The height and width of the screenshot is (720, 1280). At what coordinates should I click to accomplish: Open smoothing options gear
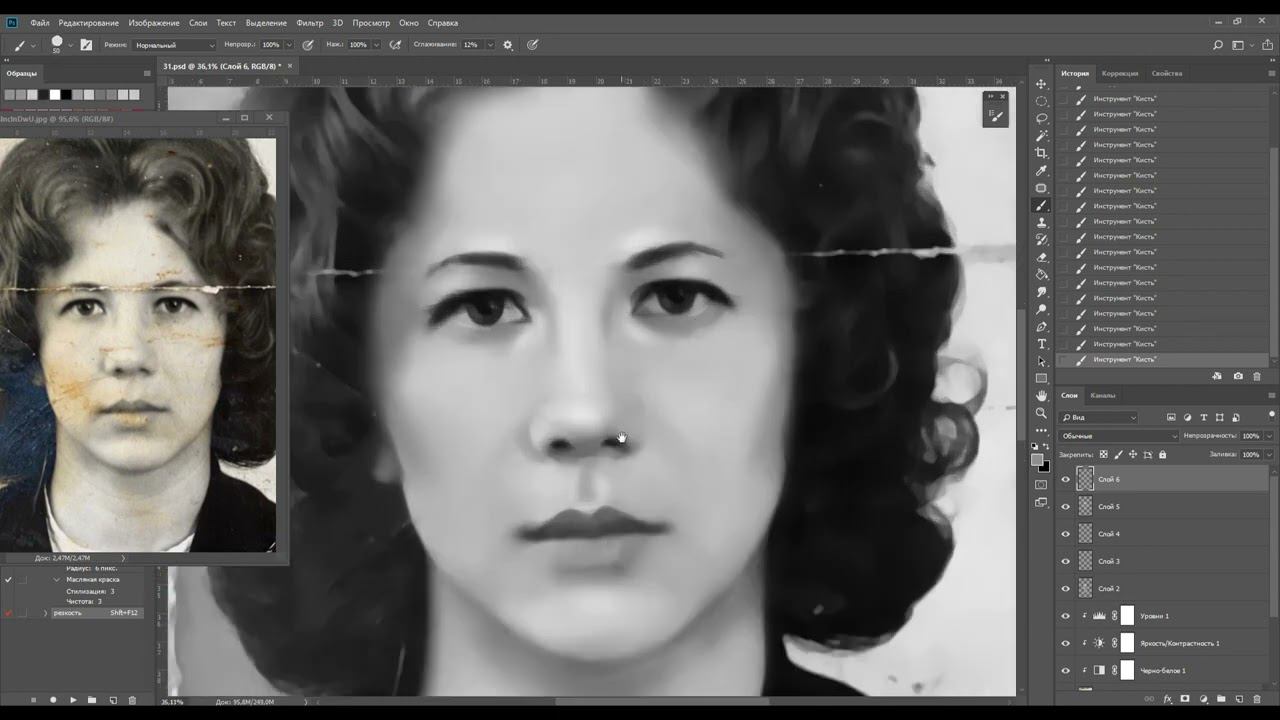pyautogui.click(x=508, y=45)
